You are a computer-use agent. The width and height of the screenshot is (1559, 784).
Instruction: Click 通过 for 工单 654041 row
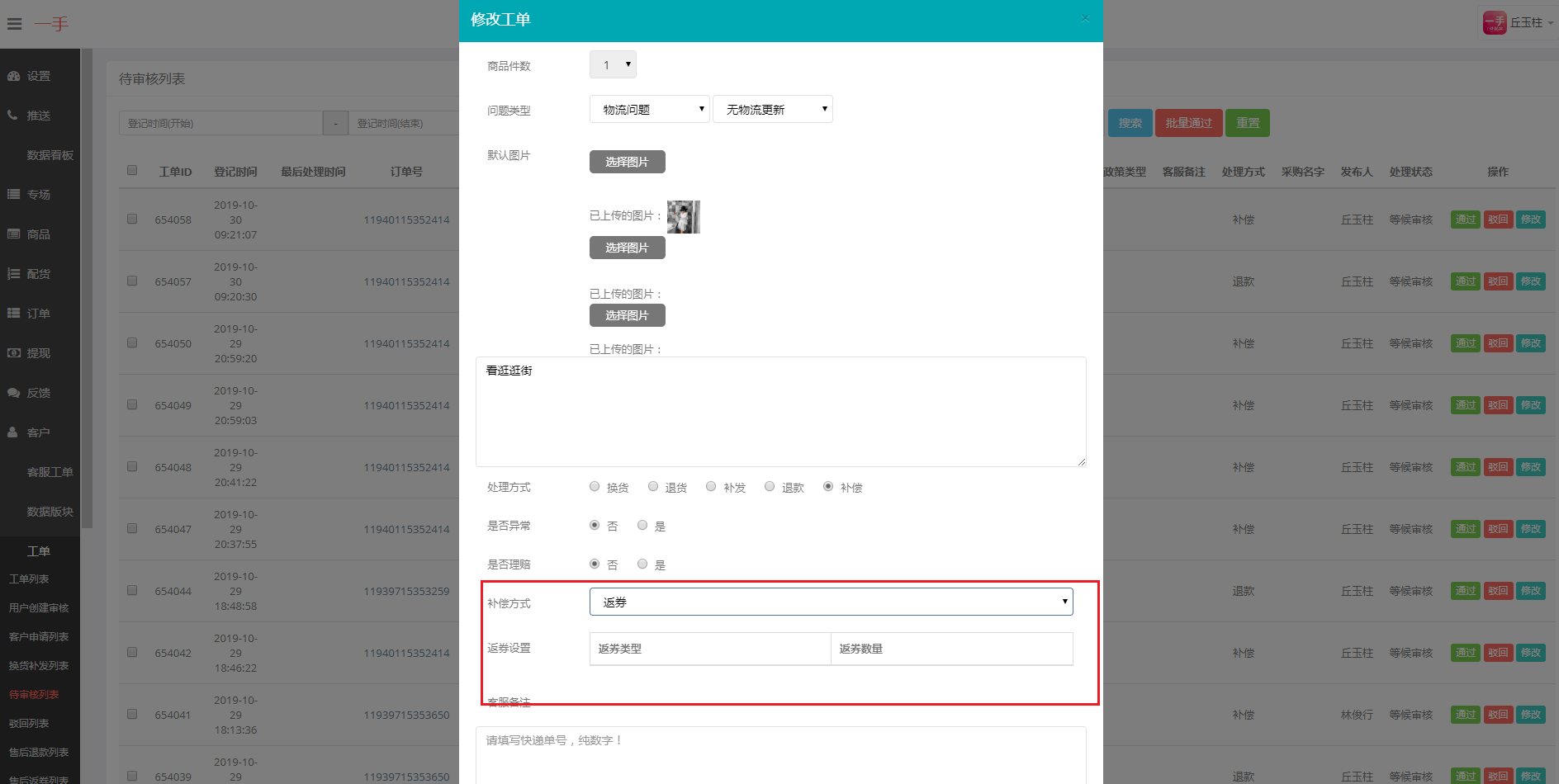[x=1466, y=715]
